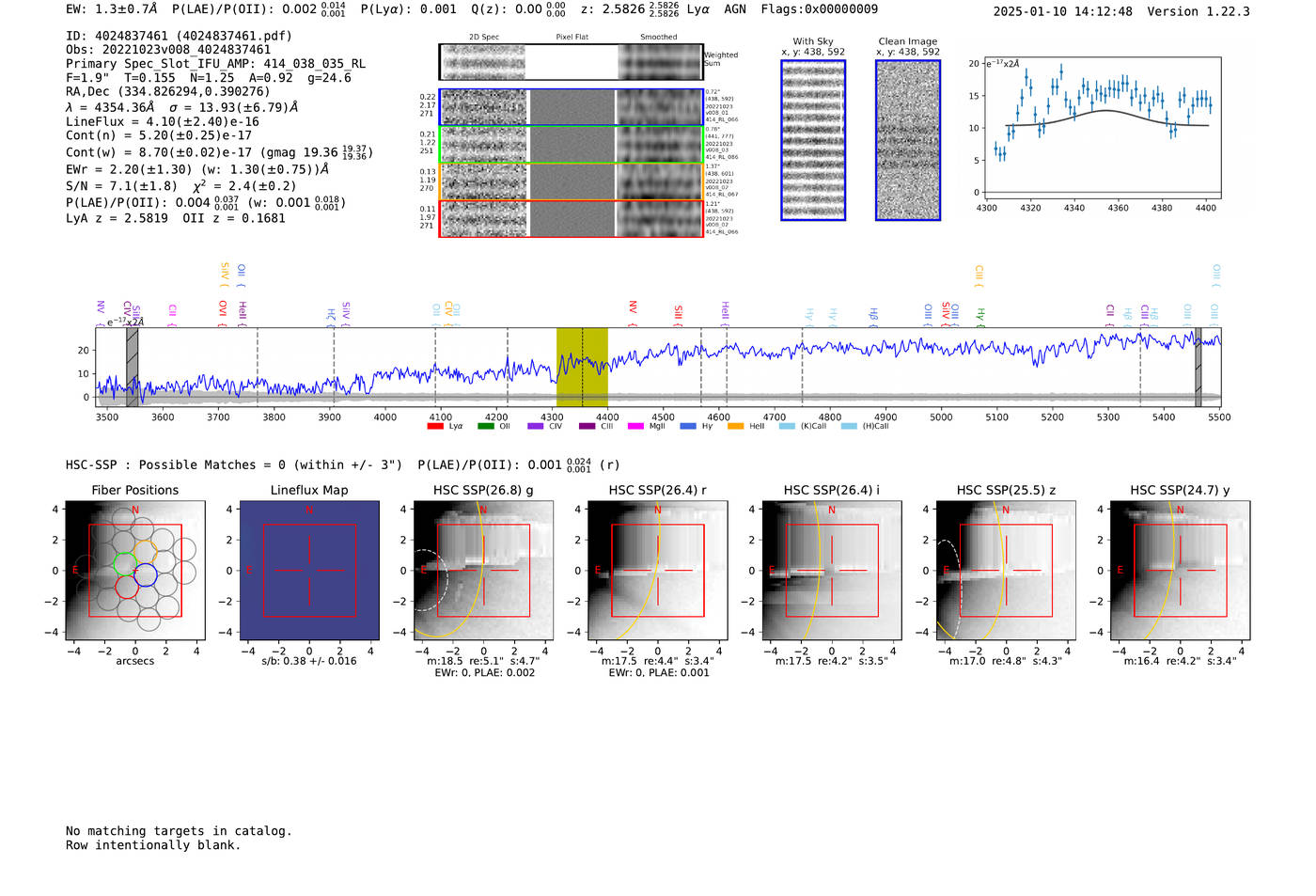Click the CIII legend swatch

tap(587, 427)
